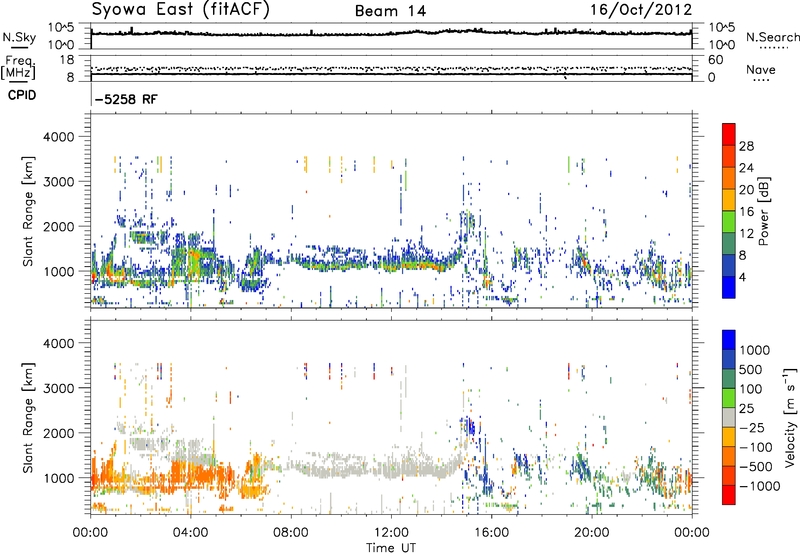Click the '3000' tick of the velocity panel

pos(59,388)
